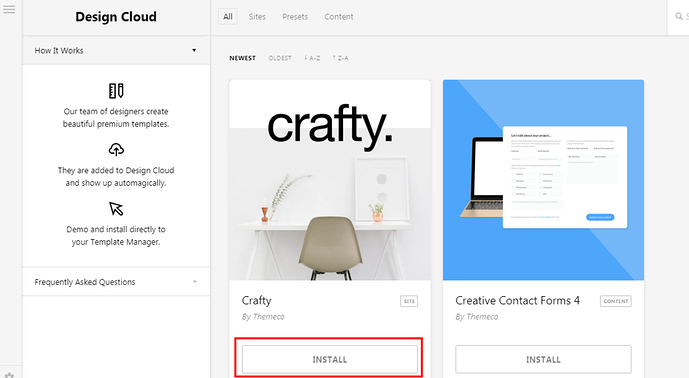The height and width of the screenshot is (378, 689).
Task: Click the Creative Contact Forms 4 title
Action: click(517, 301)
